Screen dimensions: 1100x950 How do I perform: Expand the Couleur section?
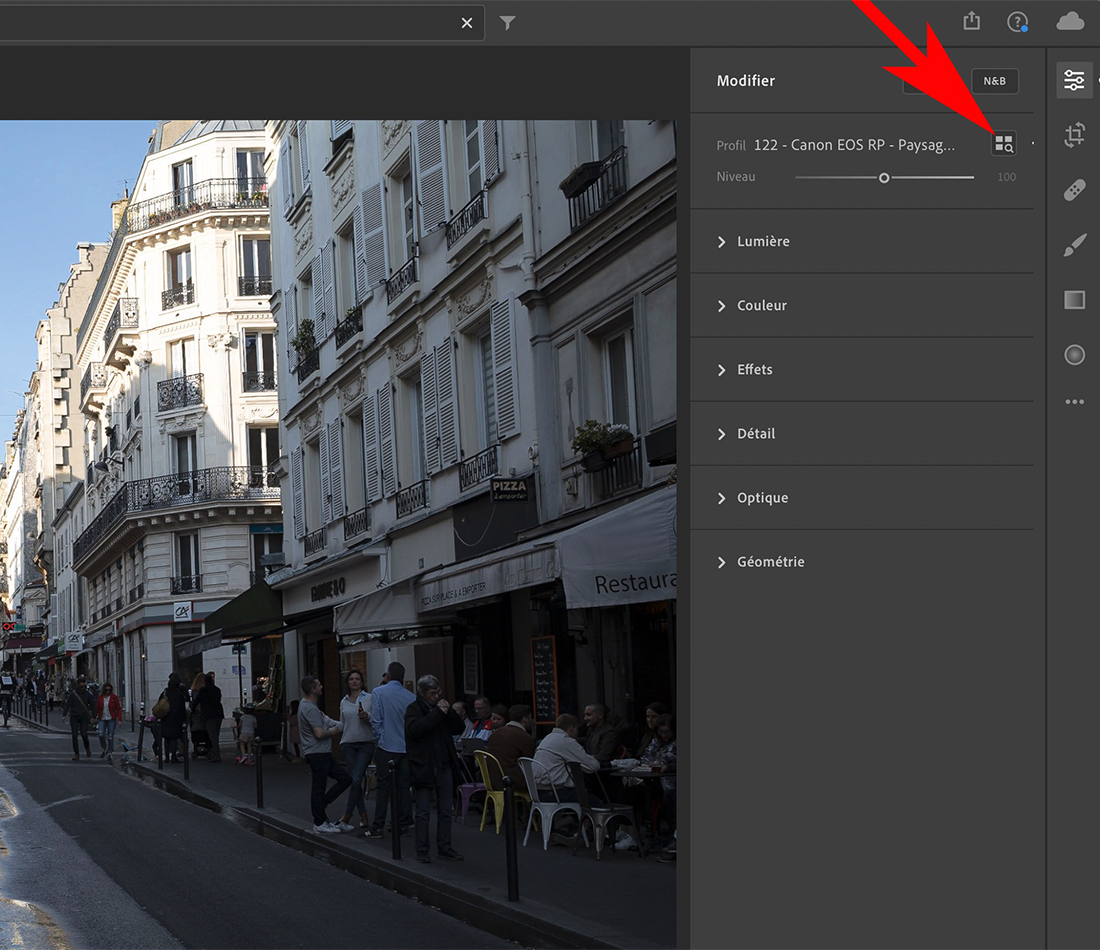(x=761, y=305)
